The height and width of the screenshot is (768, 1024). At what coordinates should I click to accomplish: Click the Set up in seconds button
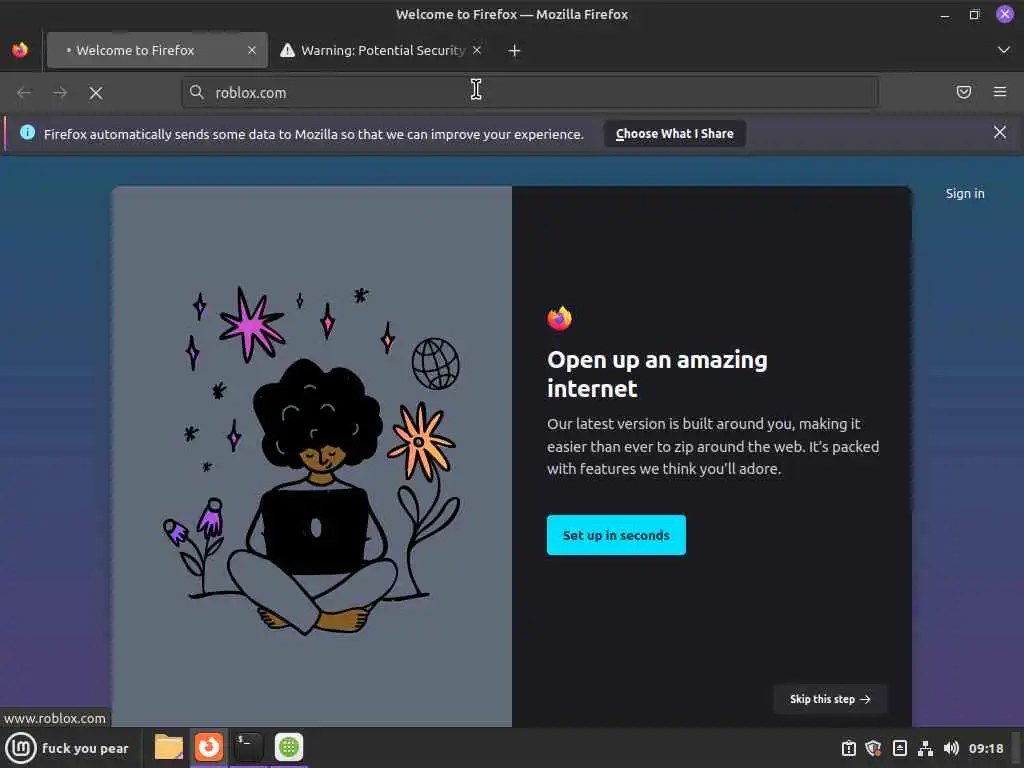tap(616, 535)
